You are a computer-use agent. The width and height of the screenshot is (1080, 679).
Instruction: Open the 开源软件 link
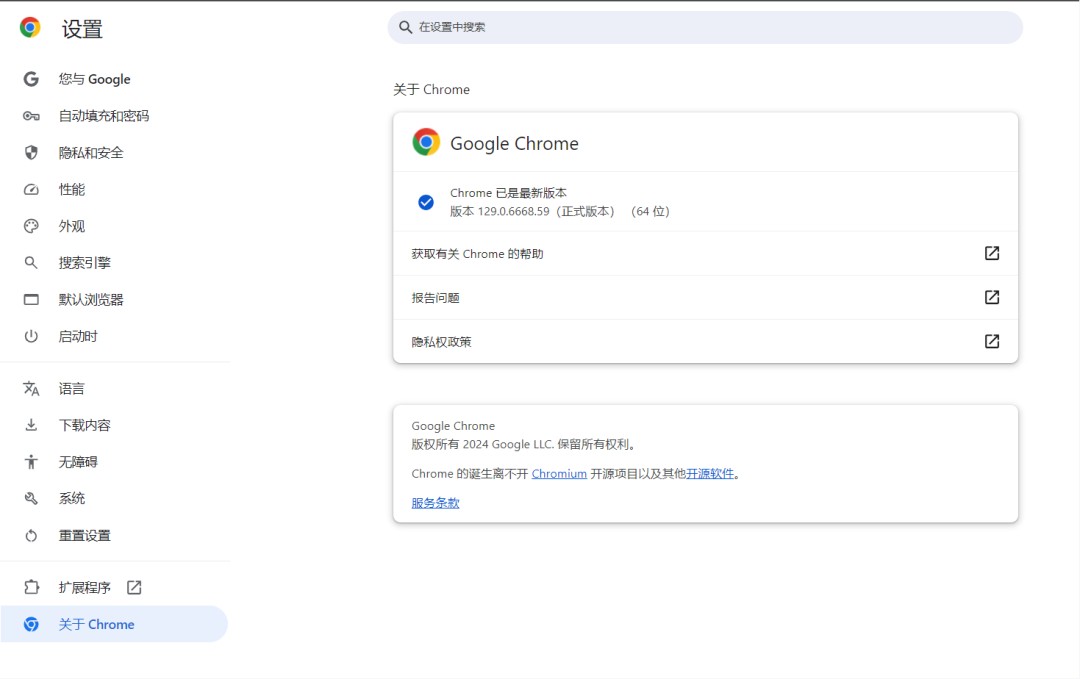[710, 474]
